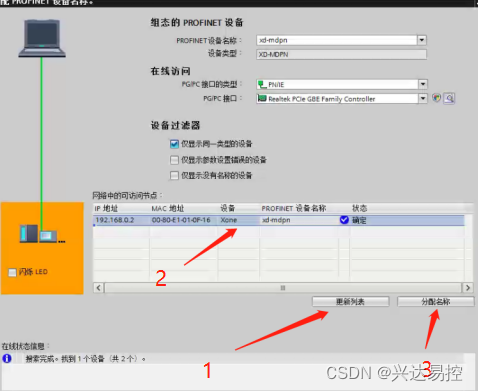This screenshot has height=391, width=478.
Task: Open the PG/PC interface dropdown arrow
Action: (x=423, y=98)
